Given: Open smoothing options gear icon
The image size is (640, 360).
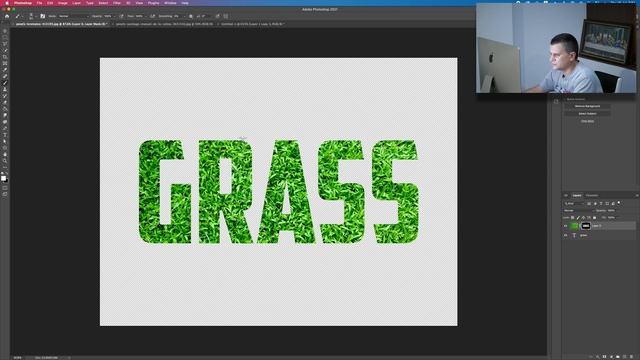Looking at the screenshot, I should coord(191,16).
